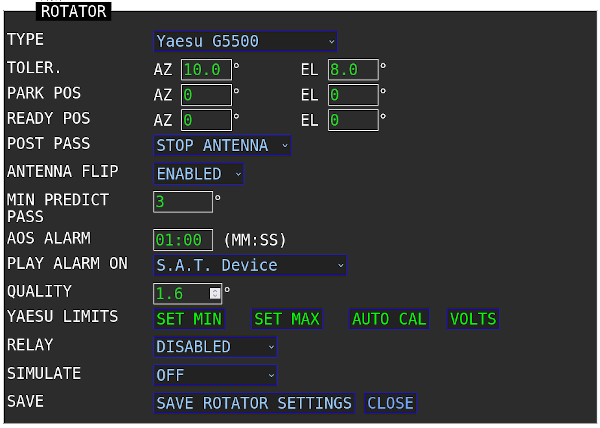Focus the READY POS EL field
Image resolution: width=600 pixels, height=428 pixels.
click(352, 120)
